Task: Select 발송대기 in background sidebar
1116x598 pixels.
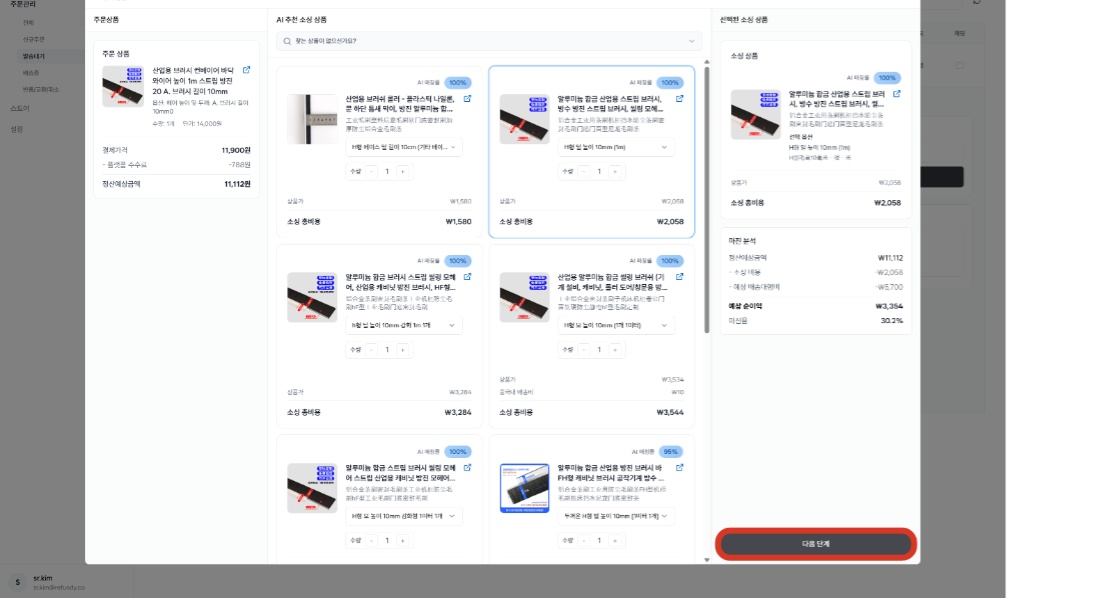Action: click(x=33, y=56)
